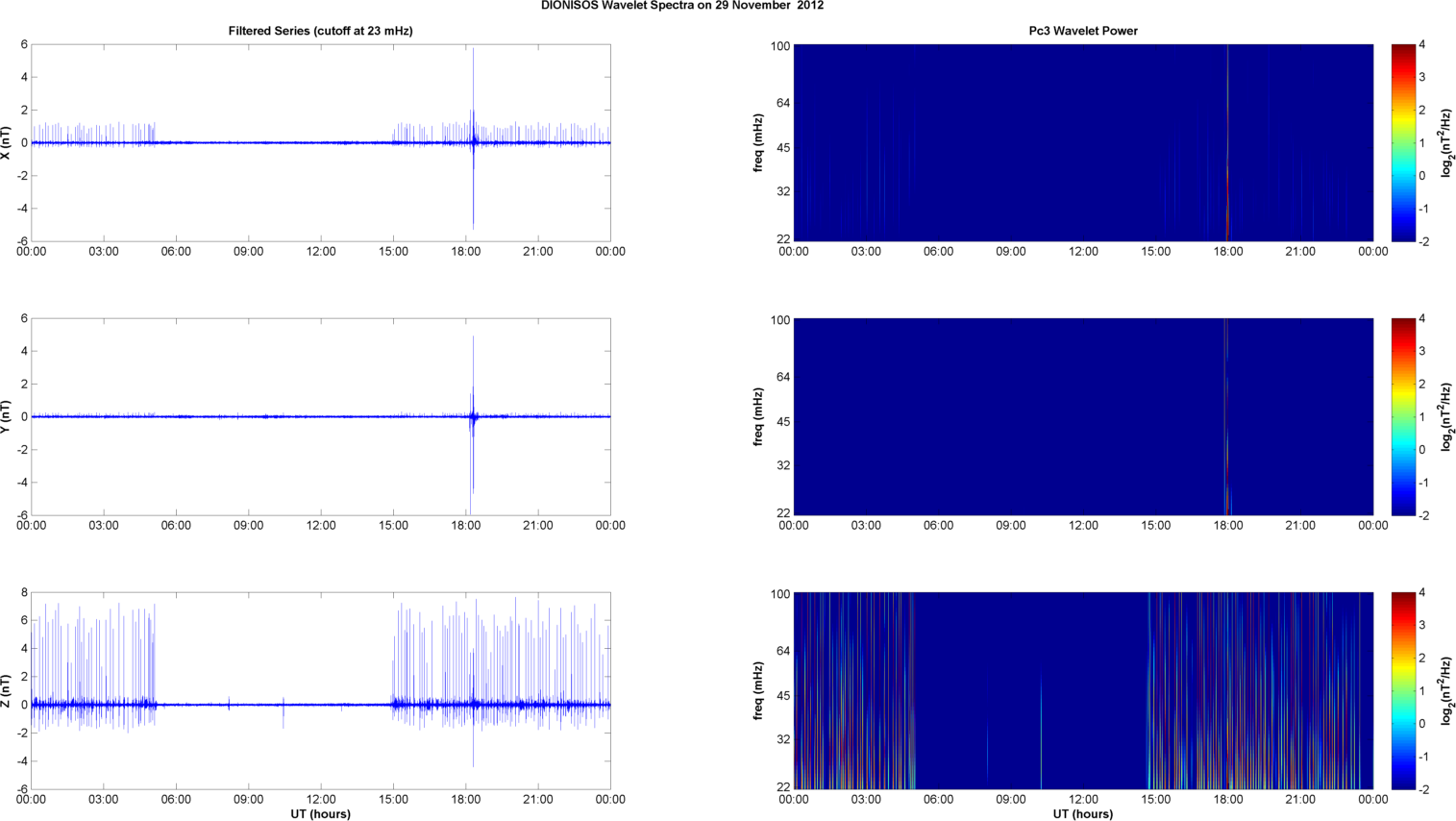Click 'freq (mHz)' label of bottom wavelet plot

point(758,690)
